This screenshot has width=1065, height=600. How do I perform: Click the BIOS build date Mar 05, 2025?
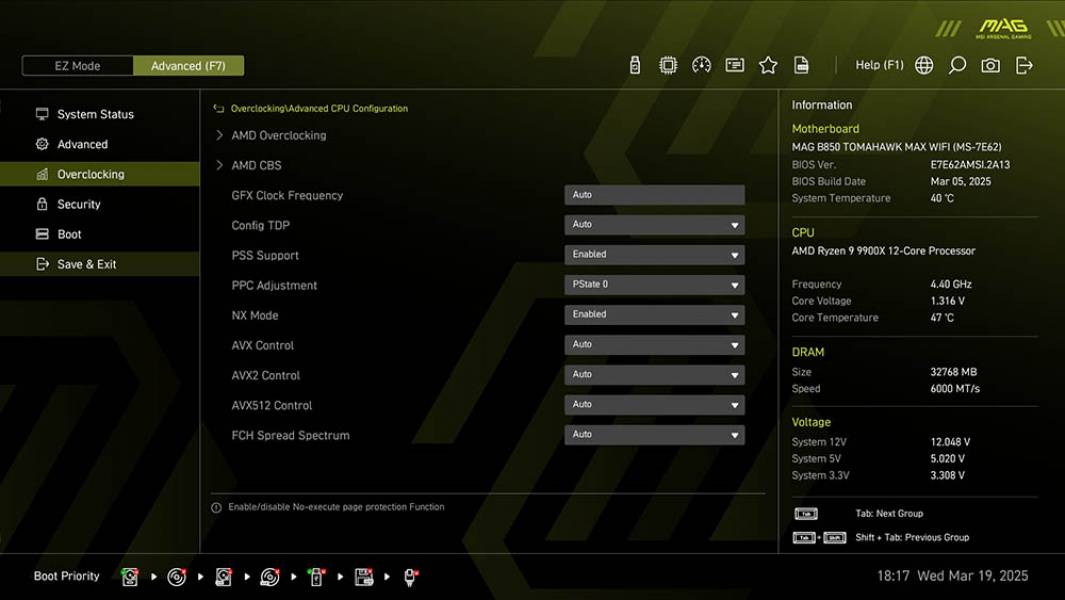(960, 181)
